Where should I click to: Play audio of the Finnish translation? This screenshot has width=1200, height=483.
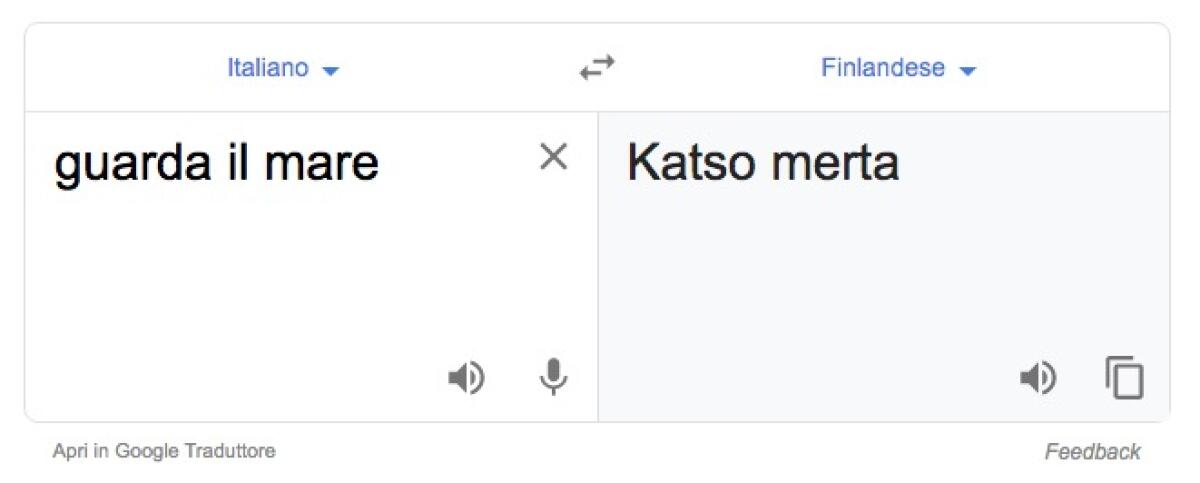(x=1037, y=378)
